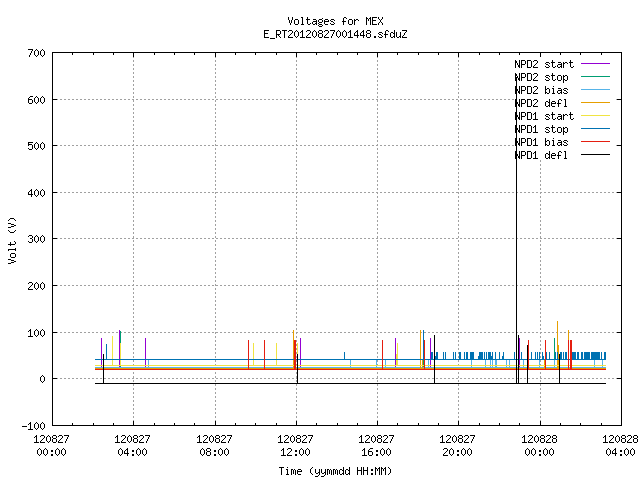Click the 100 y-axis tick label

[36, 333]
